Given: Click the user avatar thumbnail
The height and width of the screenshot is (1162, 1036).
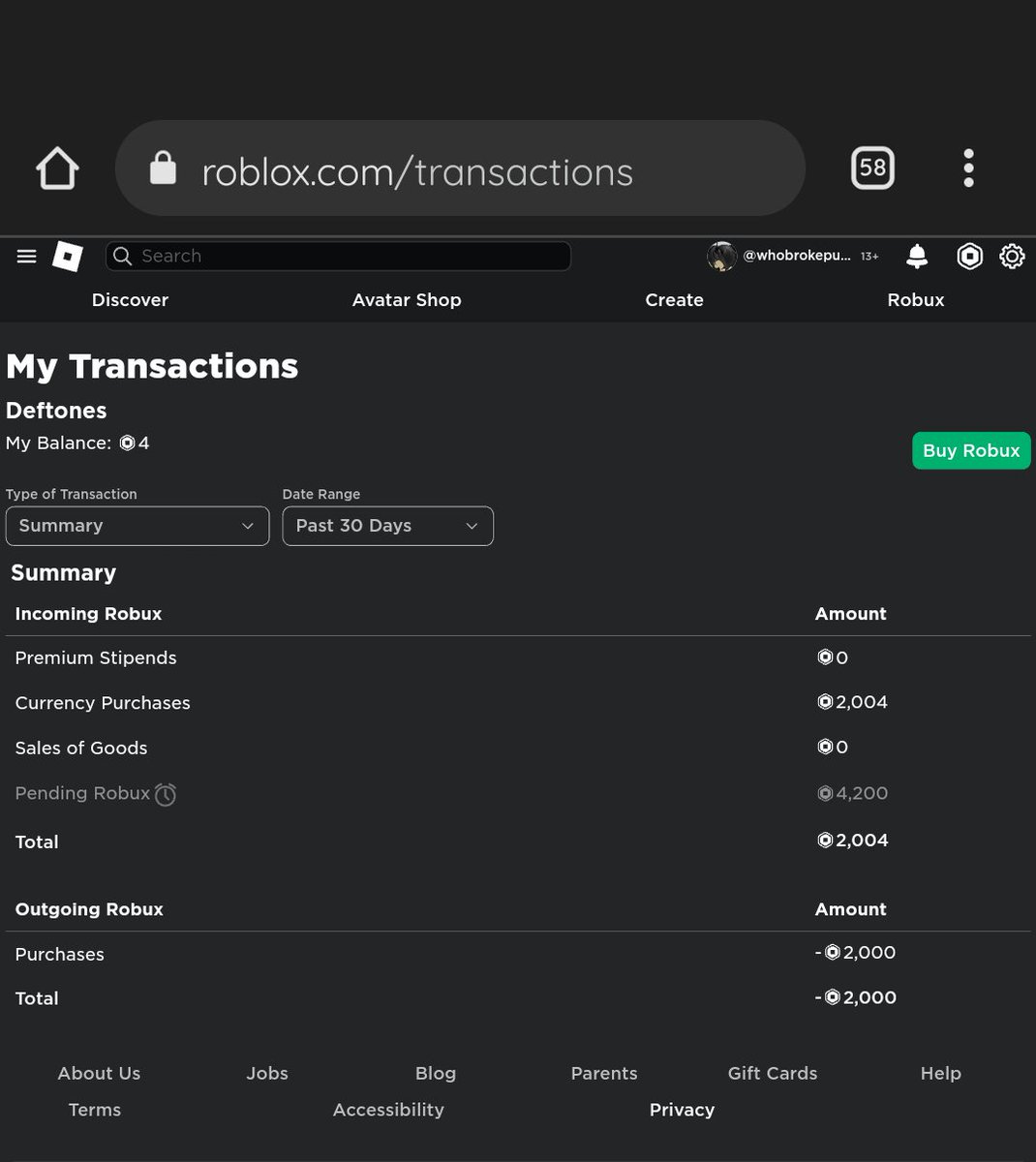Looking at the screenshot, I should point(721,256).
